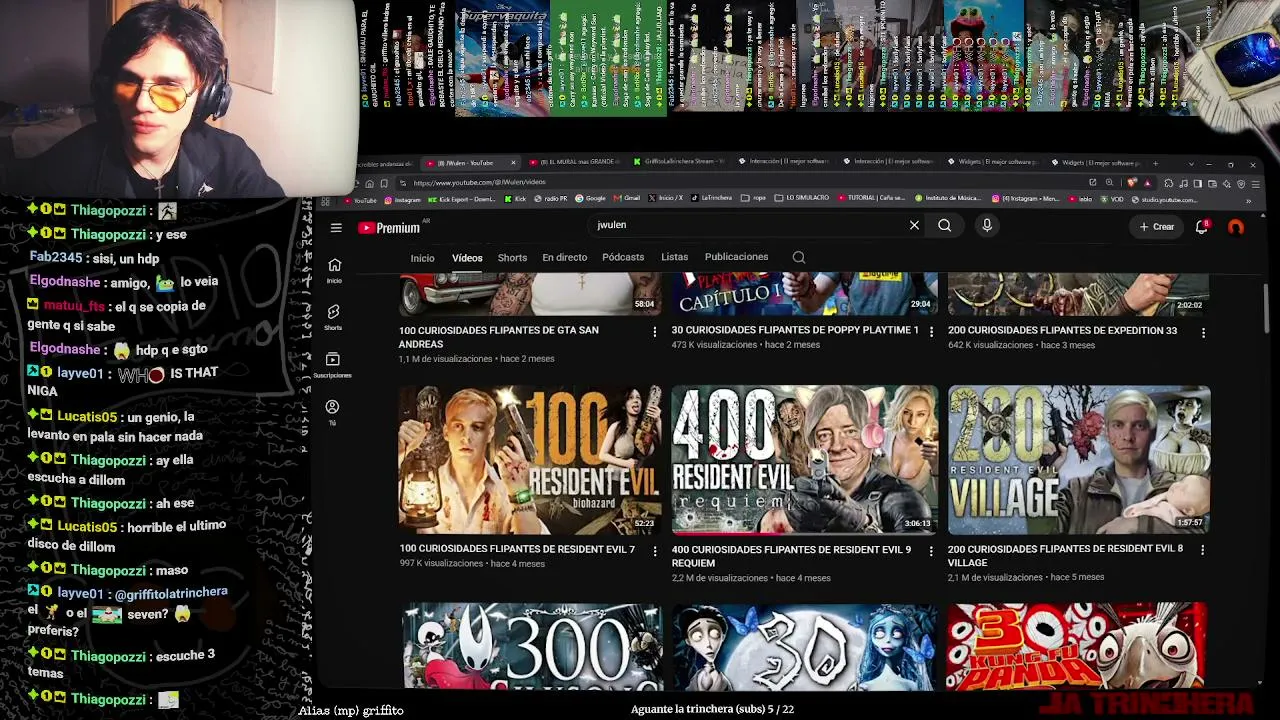Viewport: 1280px width, 720px height.
Task: Open a new browser tab with plus
Action: [x=1155, y=162]
